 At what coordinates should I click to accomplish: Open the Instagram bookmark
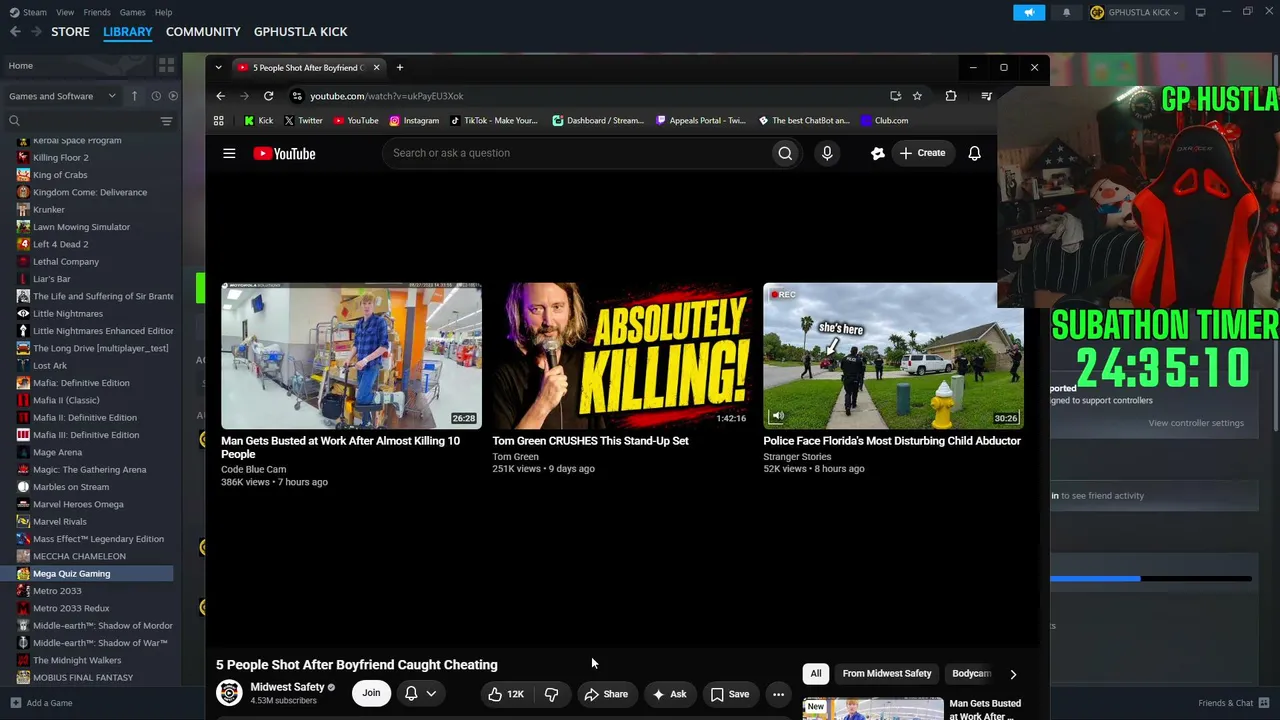coord(414,120)
